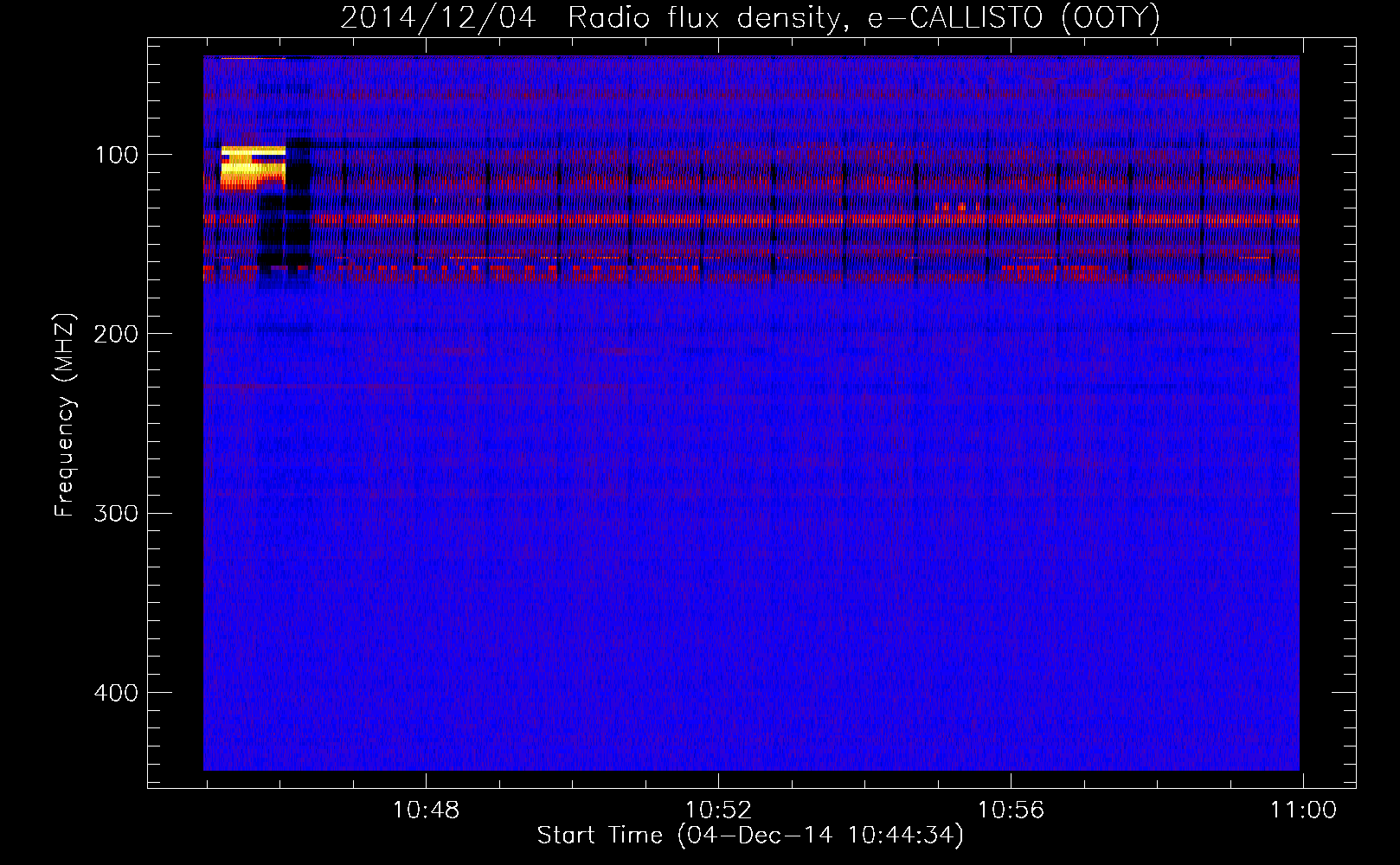This screenshot has height=865, width=1400.
Task: Click the 200 frequency tick label
Action: (116, 334)
